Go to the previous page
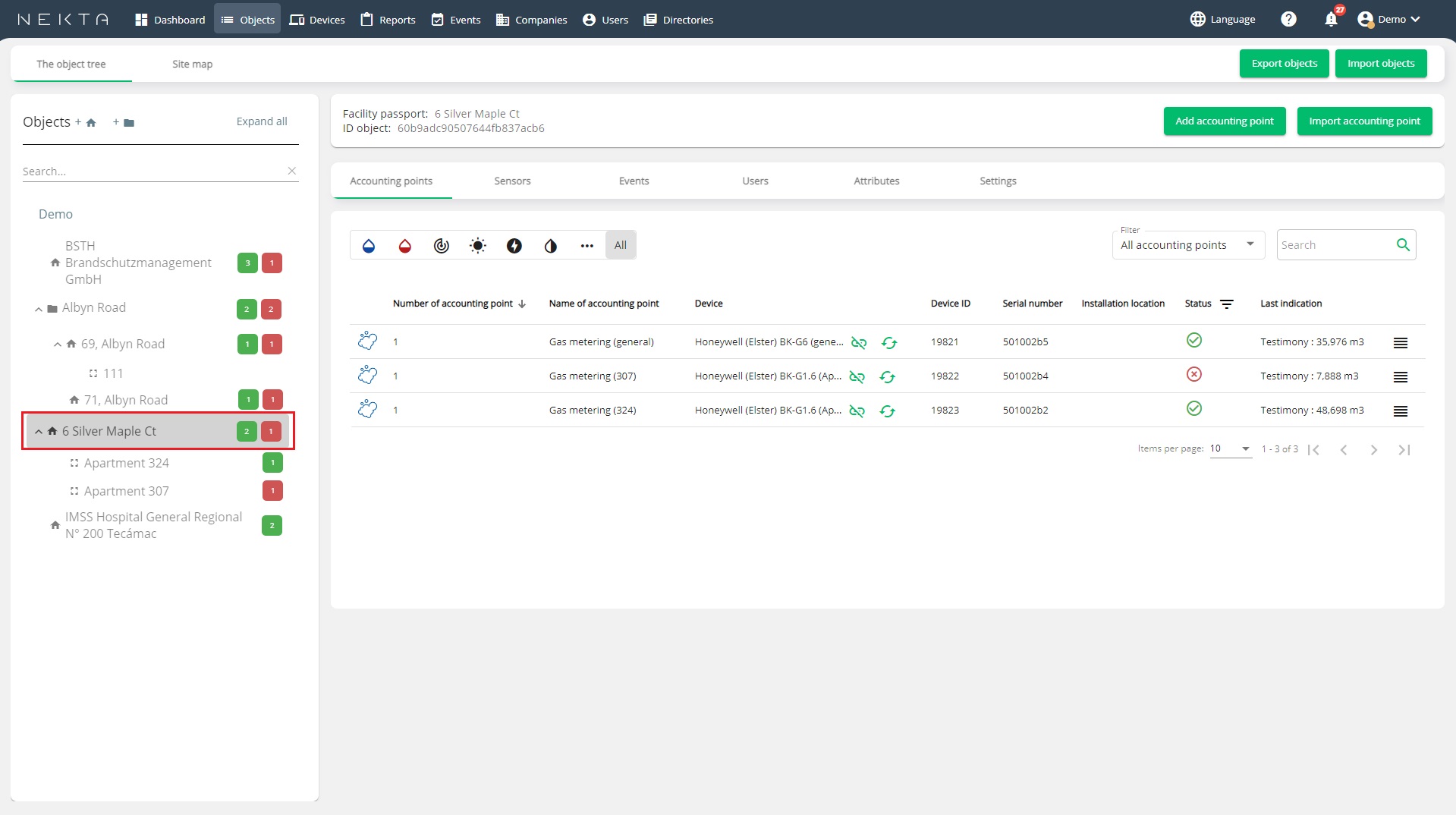The height and width of the screenshot is (815, 1456). tap(1344, 450)
